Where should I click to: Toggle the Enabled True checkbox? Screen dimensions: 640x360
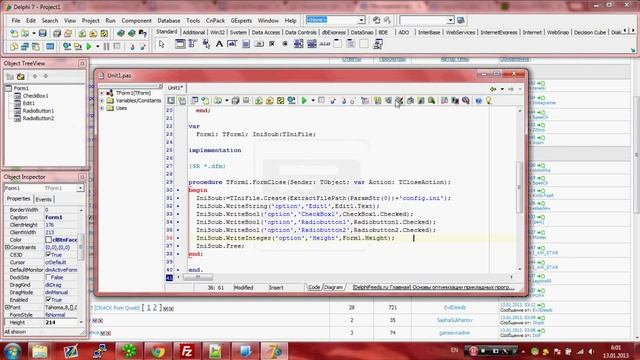click(48, 300)
